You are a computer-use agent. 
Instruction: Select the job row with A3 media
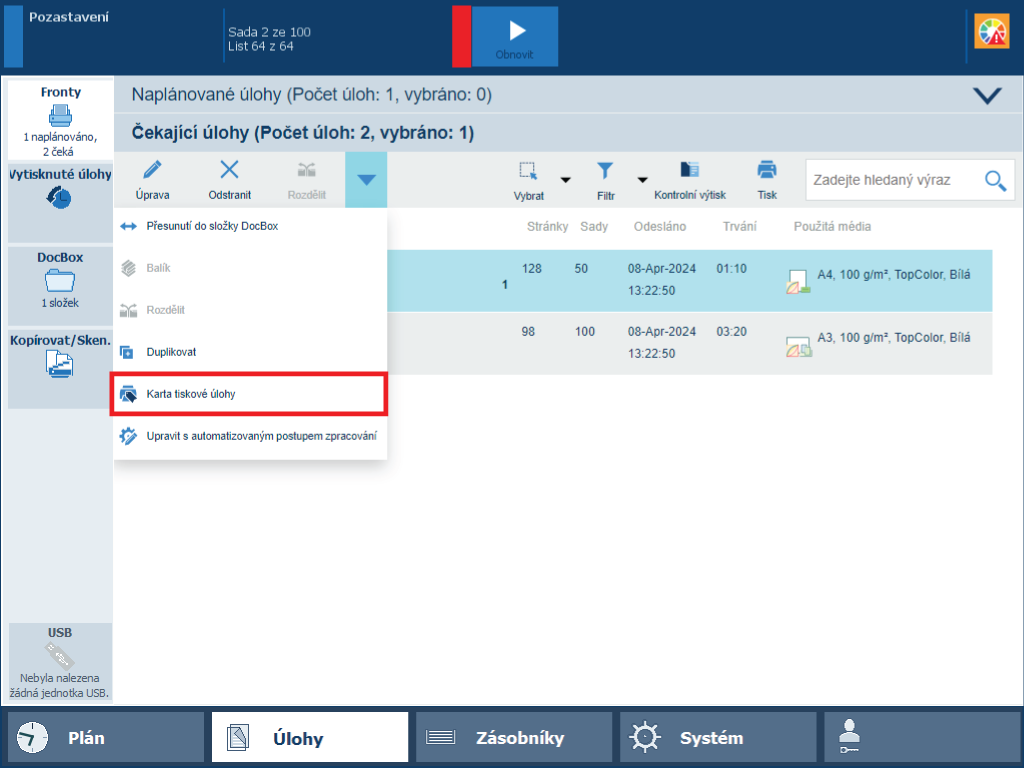tap(690, 344)
